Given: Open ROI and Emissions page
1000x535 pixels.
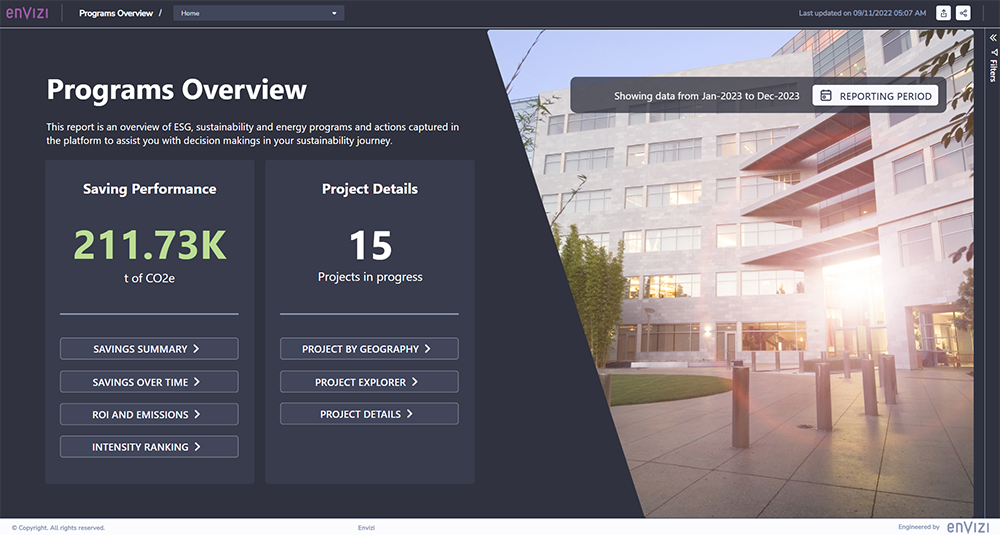Looking at the screenshot, I should point(149,414).
